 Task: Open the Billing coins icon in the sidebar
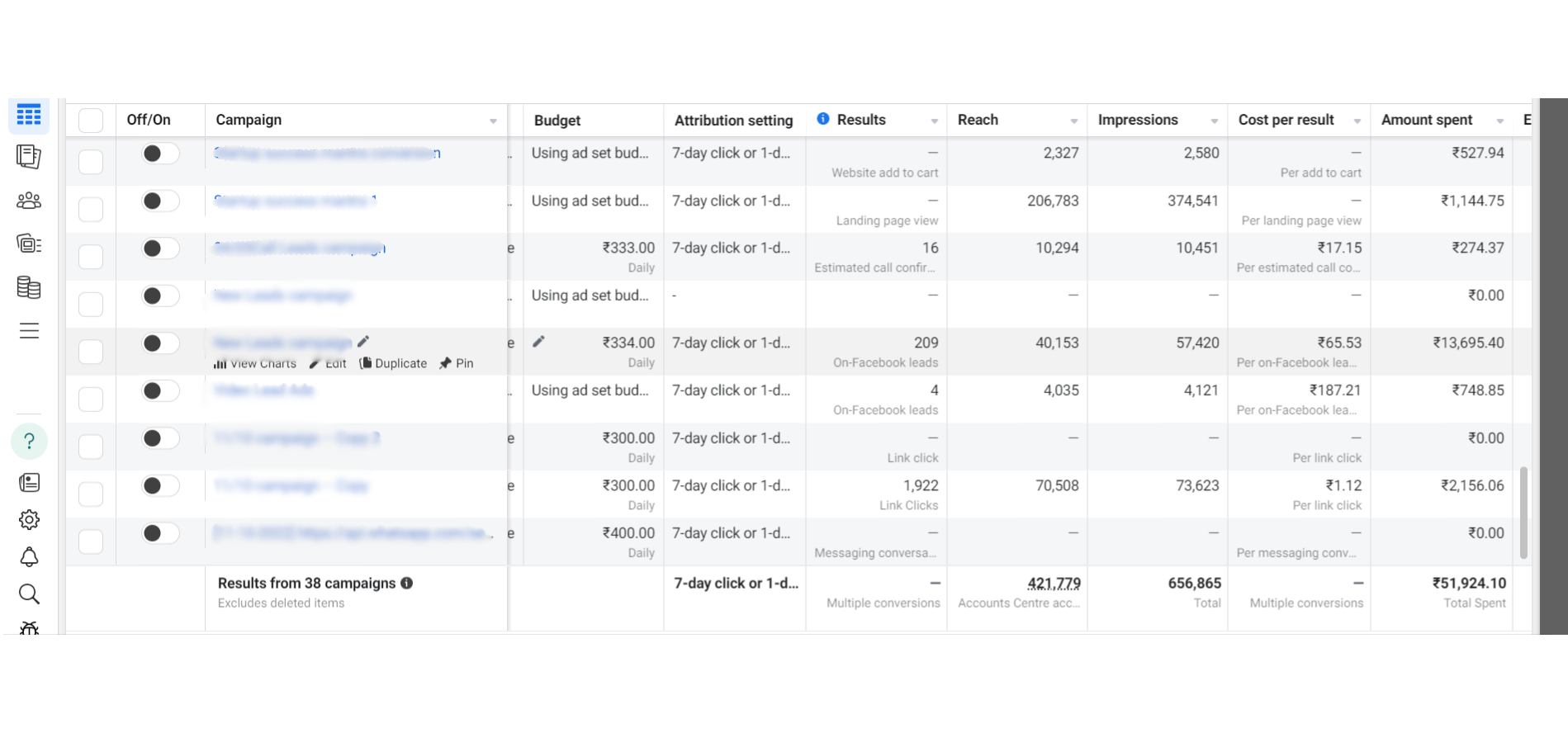tap(29, 287)
